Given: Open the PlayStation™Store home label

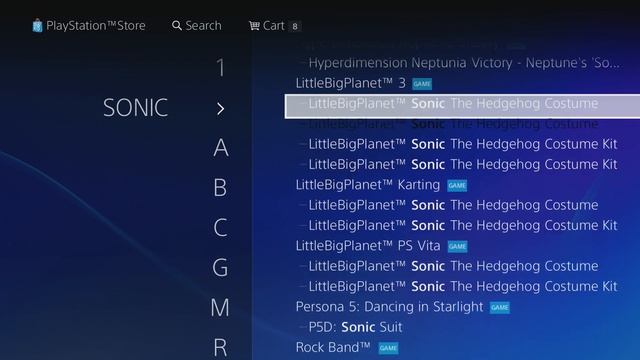Looking at the screenshot, I should click(x=96, y=26).
